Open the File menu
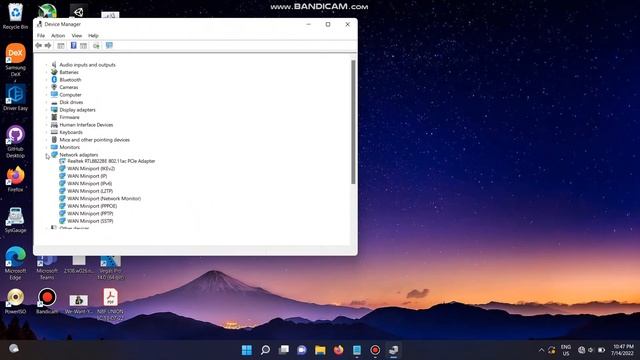The image size is (640, 360). click(41, 36)
